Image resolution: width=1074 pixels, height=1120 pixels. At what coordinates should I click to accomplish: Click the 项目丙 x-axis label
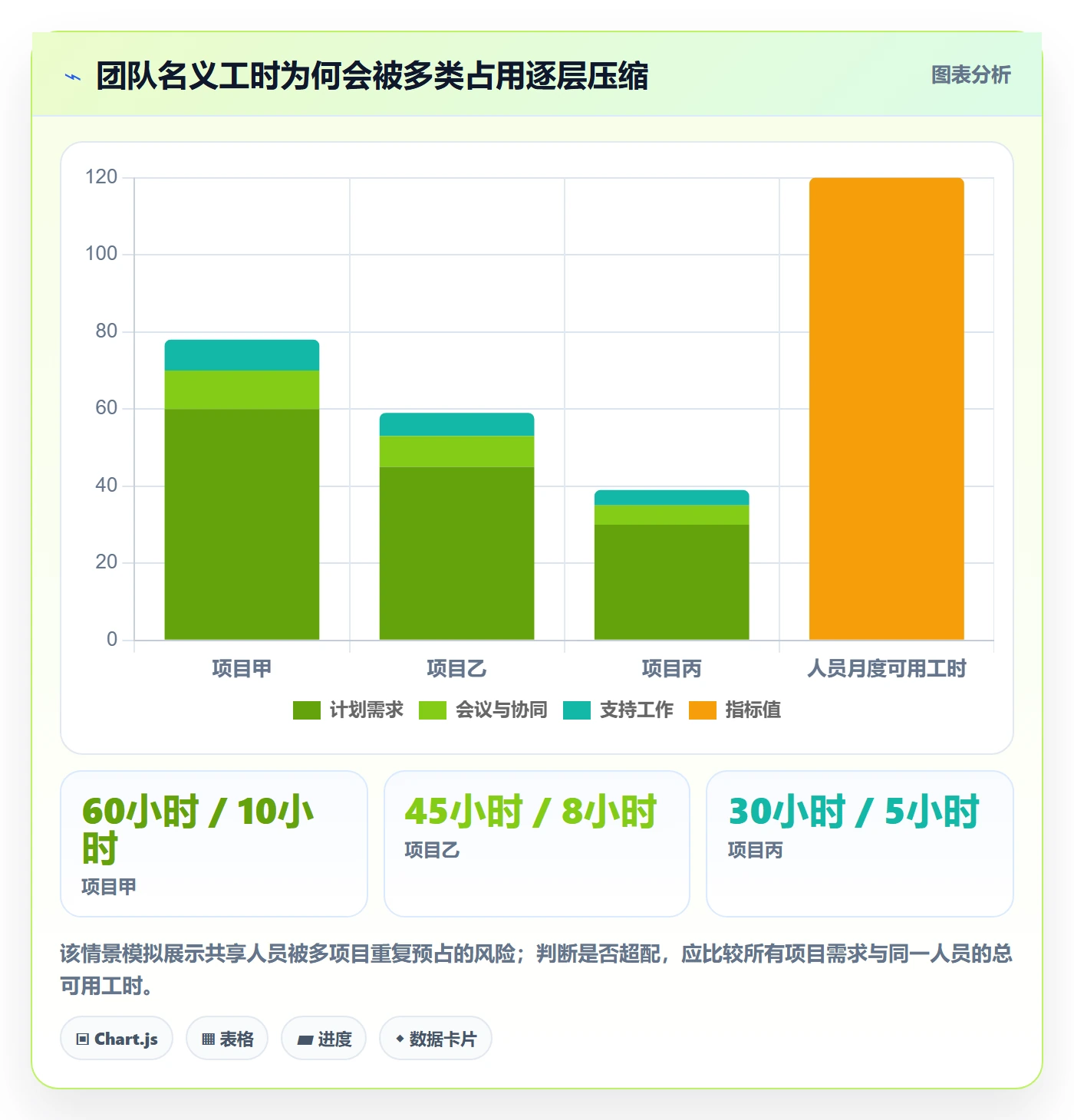[x=672, y=669]
